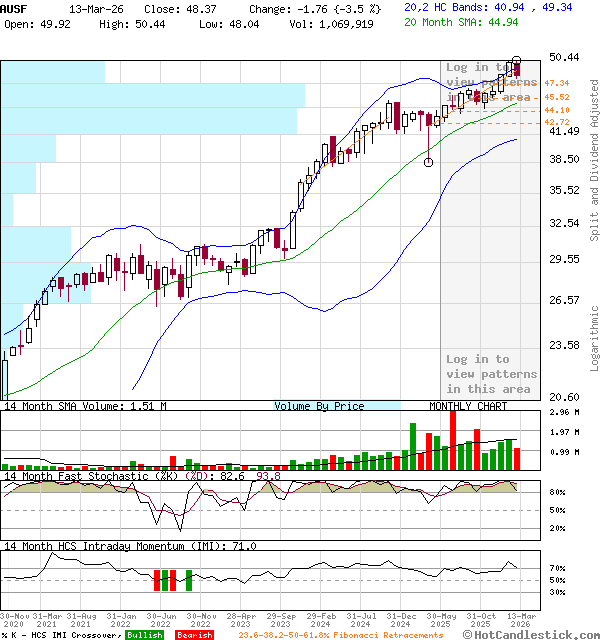The height and width of the screenshot is (640, 600).
Task: Click the upper 'Log in to view patterns' text
Action: pos(491,82)
